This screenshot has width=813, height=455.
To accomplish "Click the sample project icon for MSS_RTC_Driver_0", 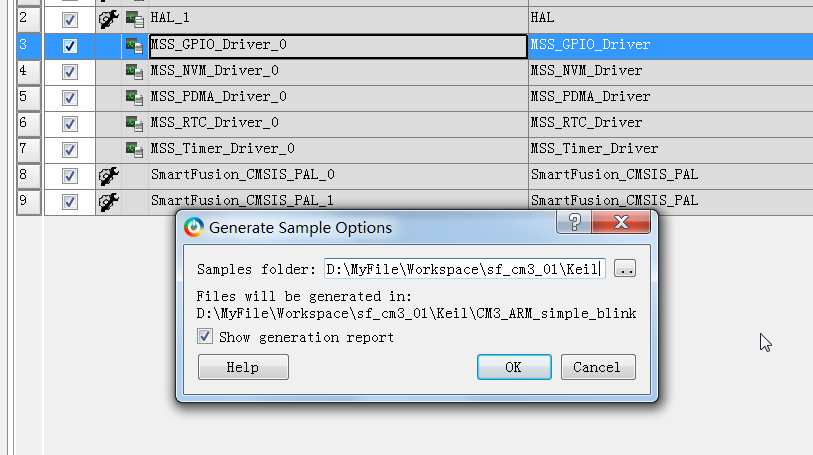I will click(x=135, y=123).
